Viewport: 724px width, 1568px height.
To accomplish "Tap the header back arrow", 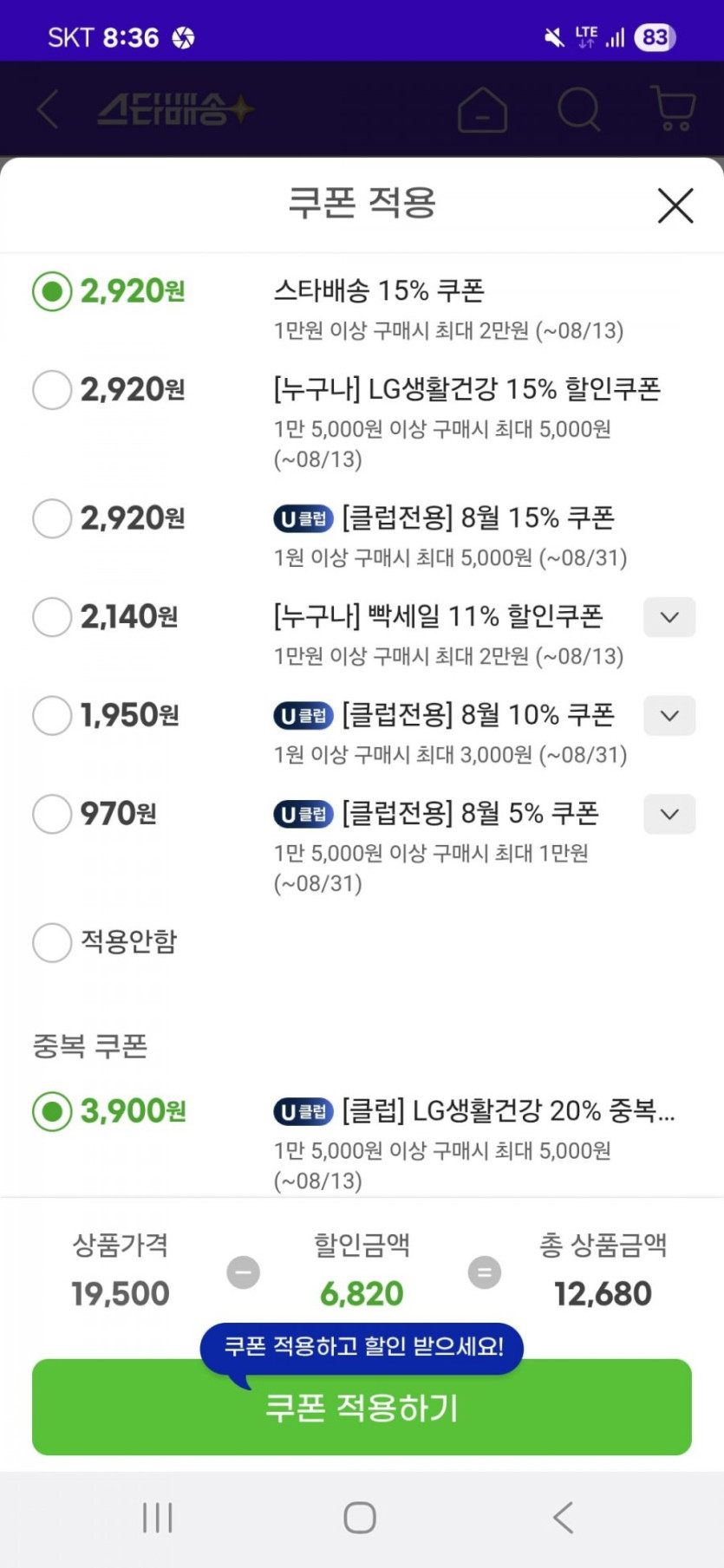I will pos(49,110).
